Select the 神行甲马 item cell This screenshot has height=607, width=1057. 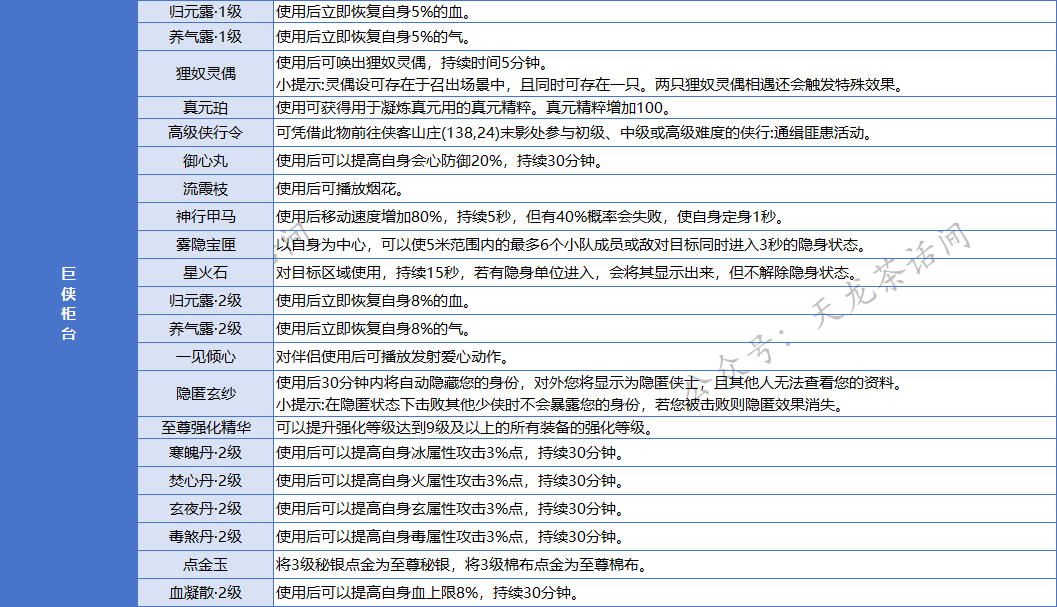pos(206,216)
